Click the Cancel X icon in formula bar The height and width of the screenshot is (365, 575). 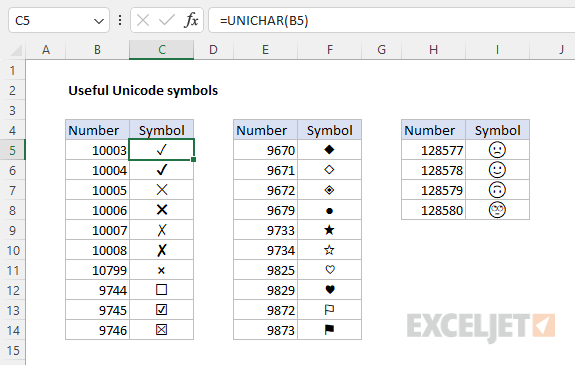pyautogui.click(x=143, y=20)
